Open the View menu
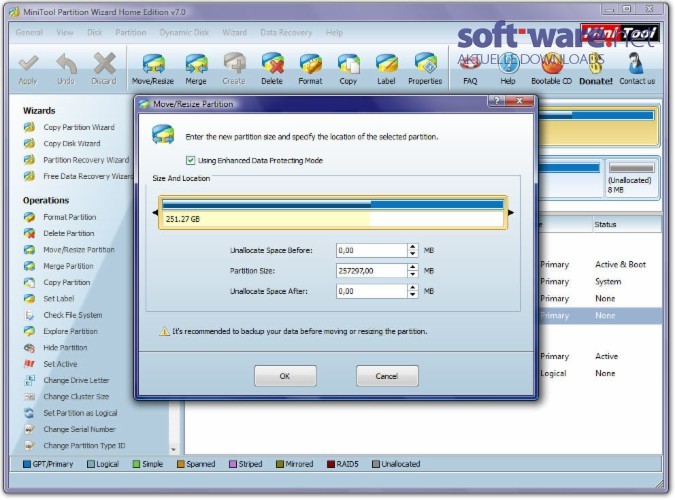 [65, 33]
